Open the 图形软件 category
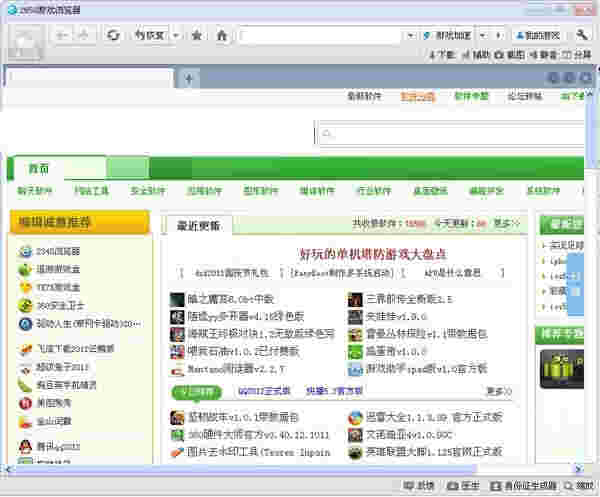The width and height of the screenshot is (600, 497). (261, 191)
